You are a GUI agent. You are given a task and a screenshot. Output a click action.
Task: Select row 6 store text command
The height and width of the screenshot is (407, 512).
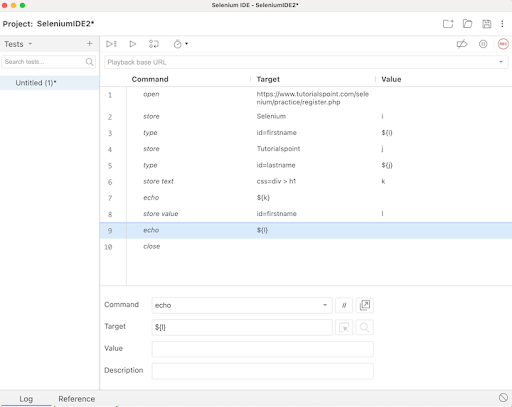(x=306, y=181)
